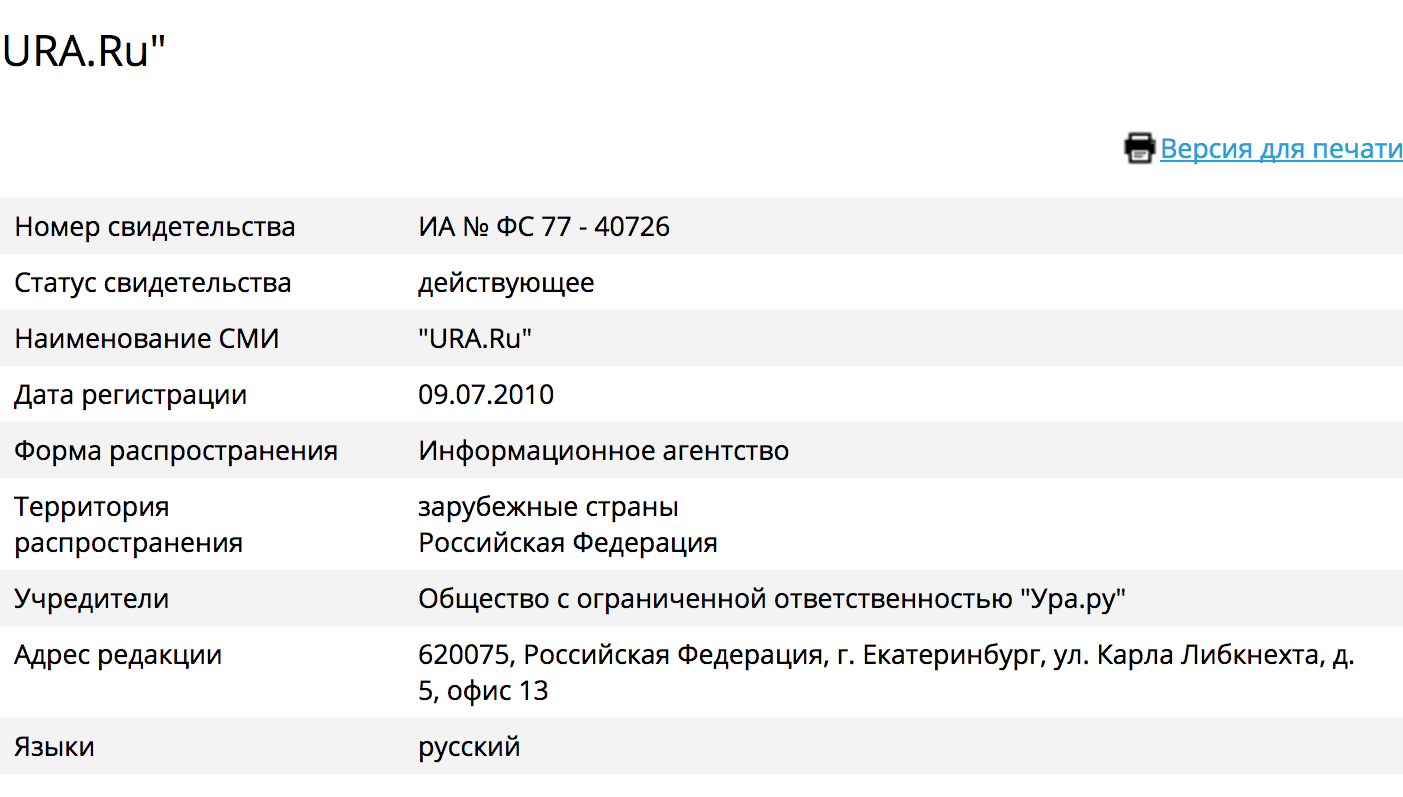Click the printer icon
This screenshot has height=797, width=1403.
click(x=1139, y=148)
